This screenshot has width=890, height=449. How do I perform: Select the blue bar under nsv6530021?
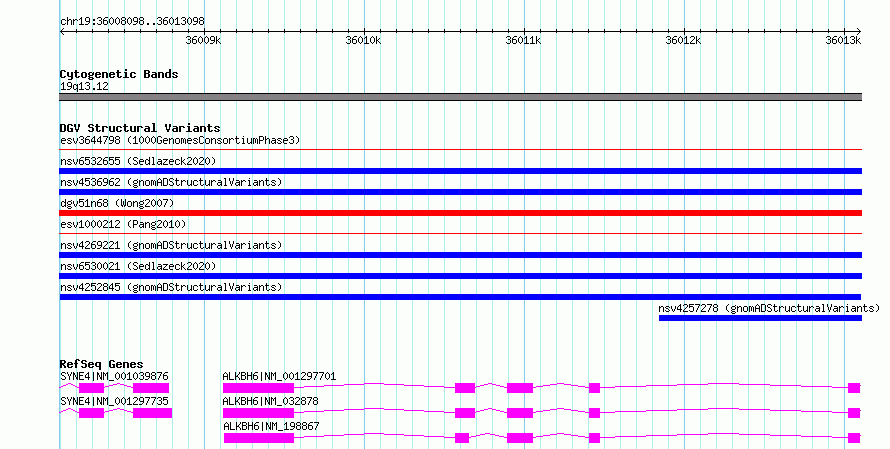click(460, 276)
